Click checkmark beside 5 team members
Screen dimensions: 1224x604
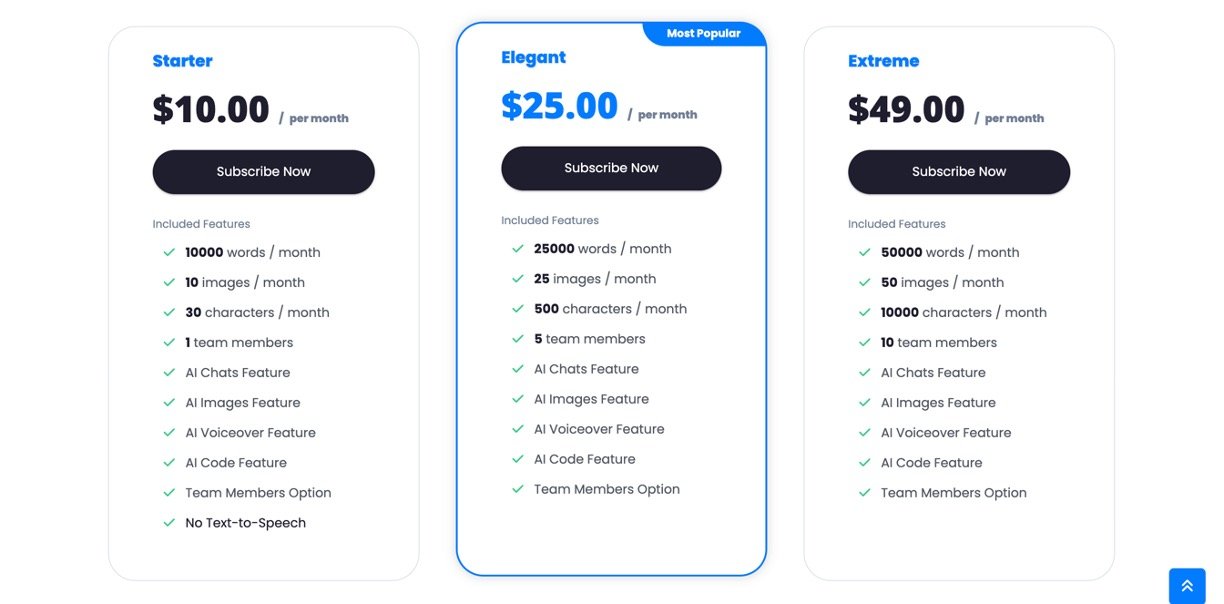(518, 339)
